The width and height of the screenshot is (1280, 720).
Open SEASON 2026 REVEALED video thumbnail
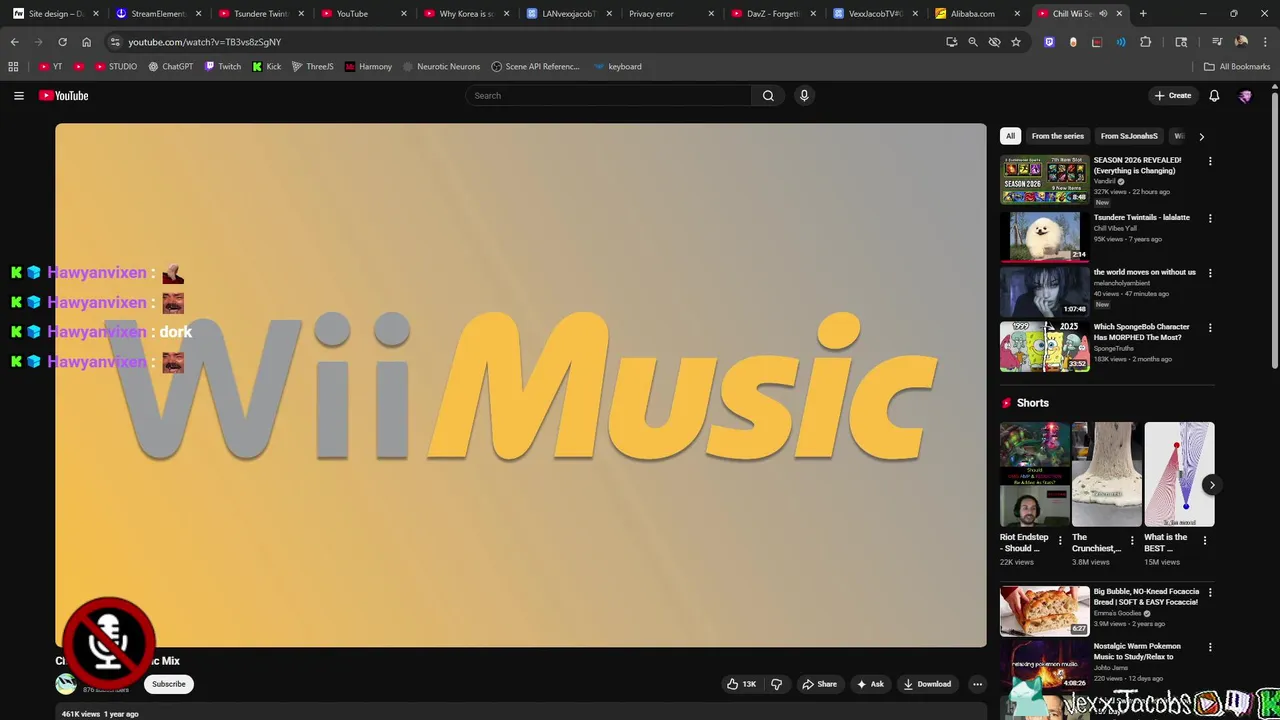point(1044,180)
